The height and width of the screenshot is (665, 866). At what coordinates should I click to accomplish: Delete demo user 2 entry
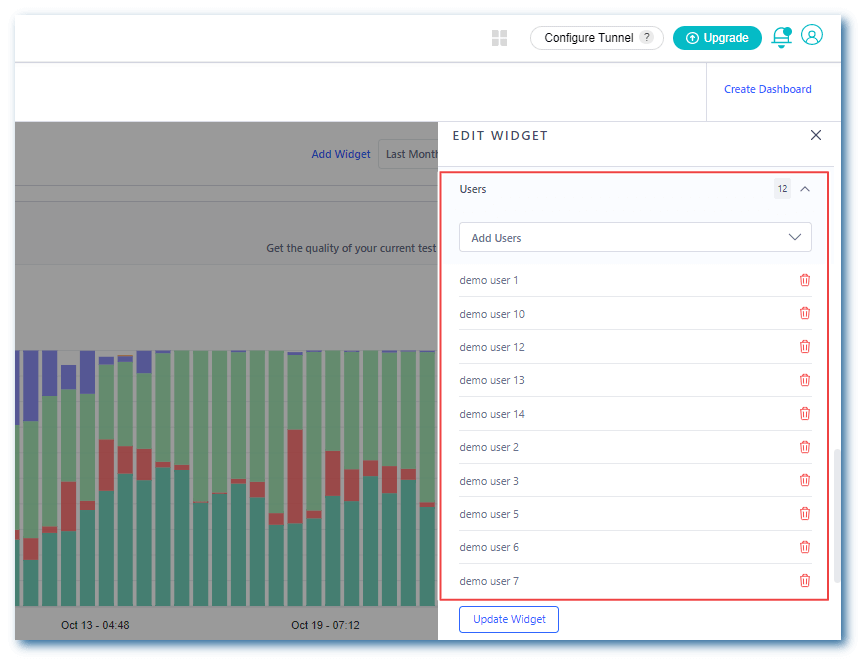805,447
